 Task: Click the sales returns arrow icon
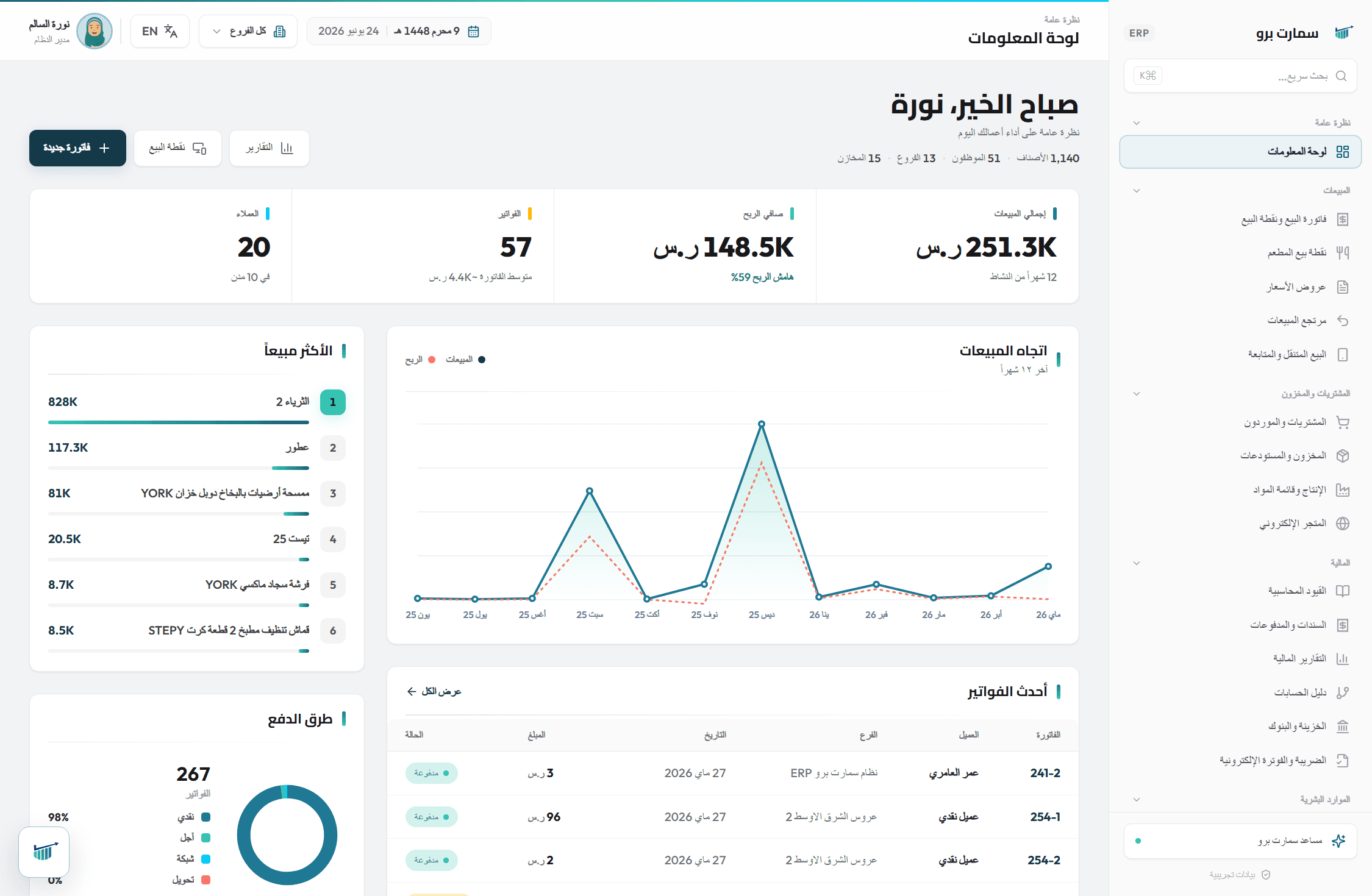[x=1342, y=321]
